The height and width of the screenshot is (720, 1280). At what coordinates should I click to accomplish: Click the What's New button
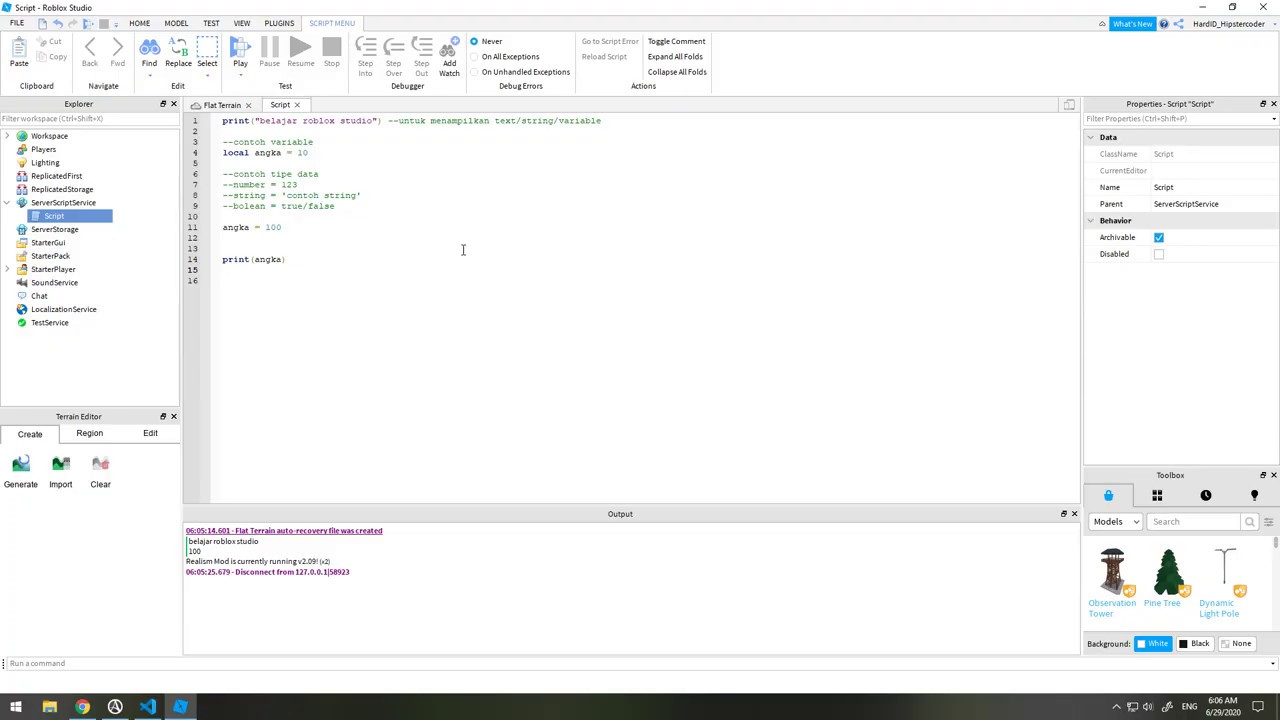tap(1132, 23)
